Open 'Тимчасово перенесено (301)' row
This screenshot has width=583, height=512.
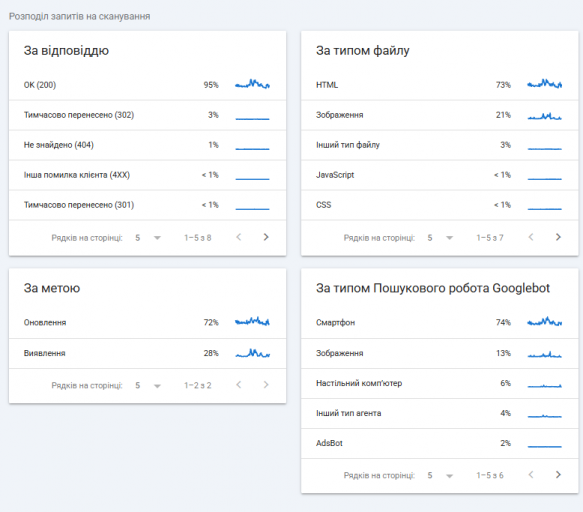(x=148, y=205)
